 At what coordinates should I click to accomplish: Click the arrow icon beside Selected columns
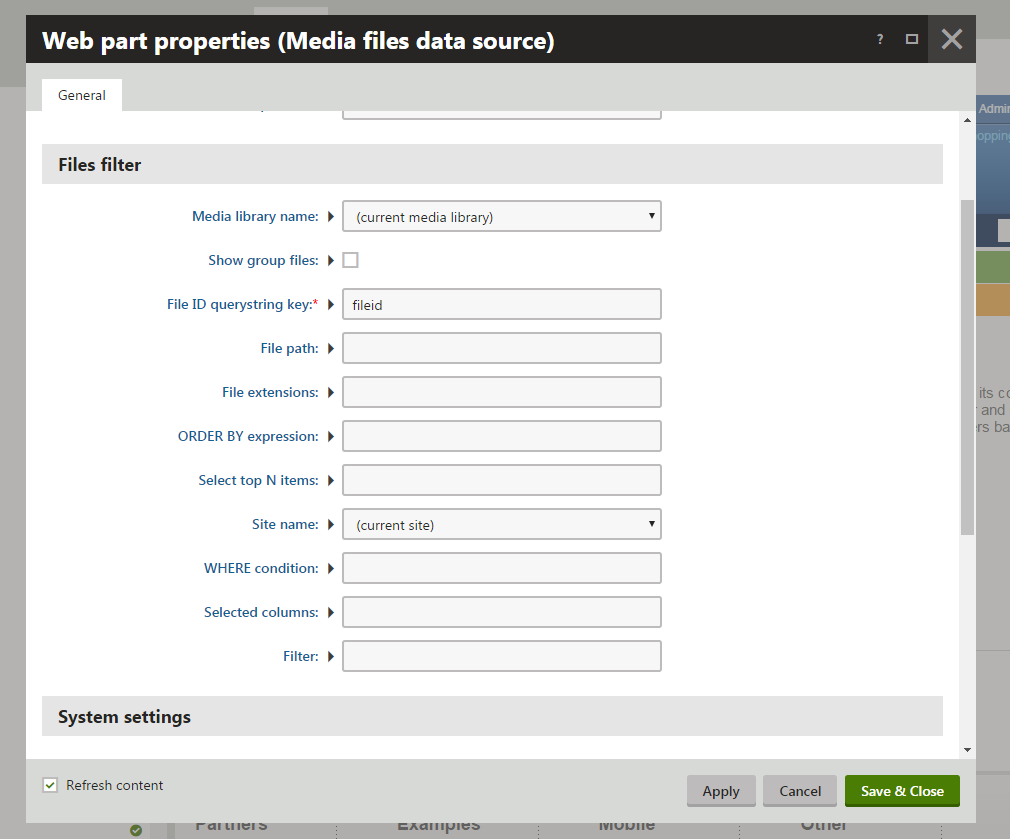[331, 612]
